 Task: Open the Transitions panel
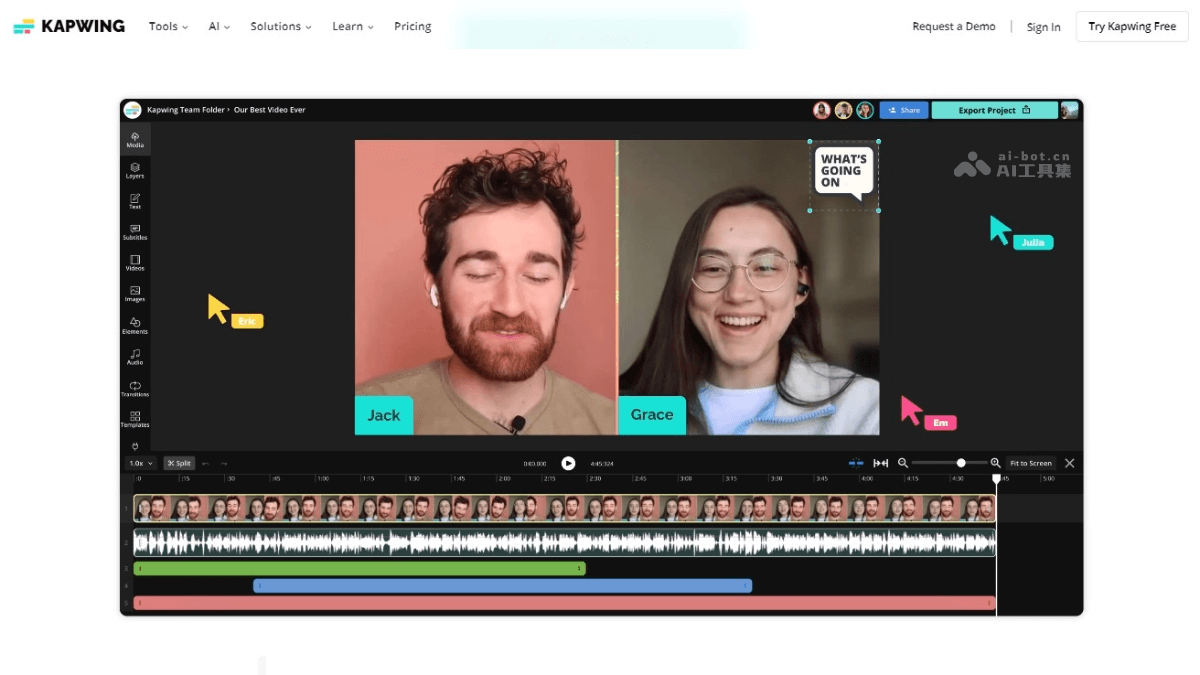[x=135, y=388]
